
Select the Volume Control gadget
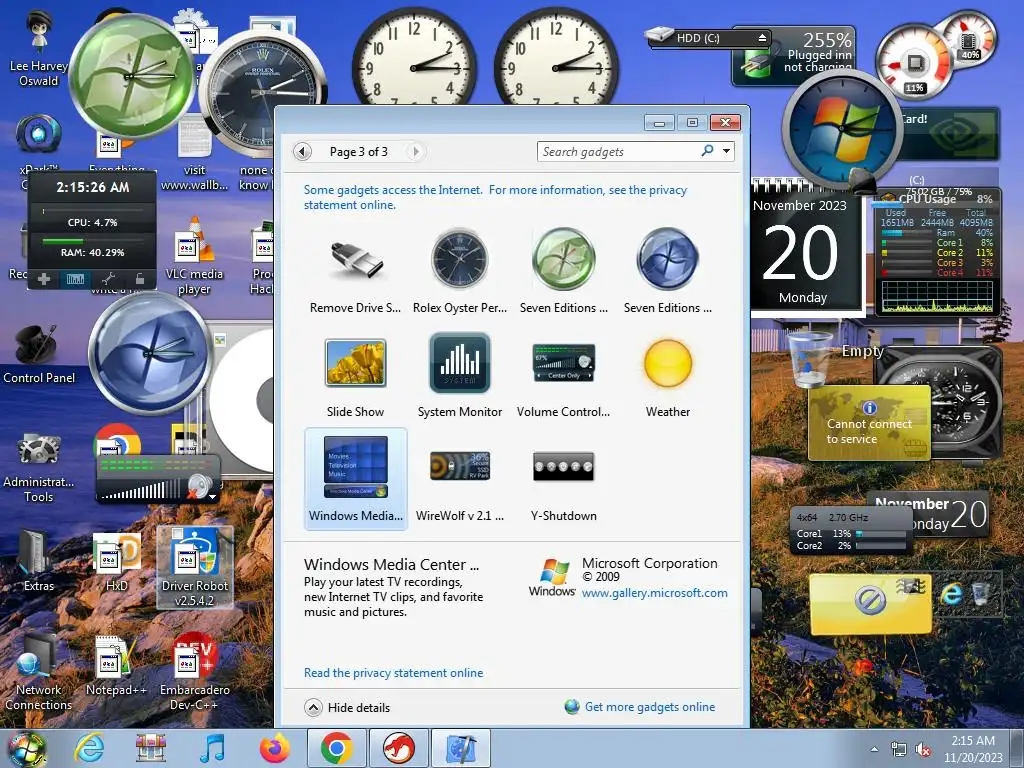564,376
